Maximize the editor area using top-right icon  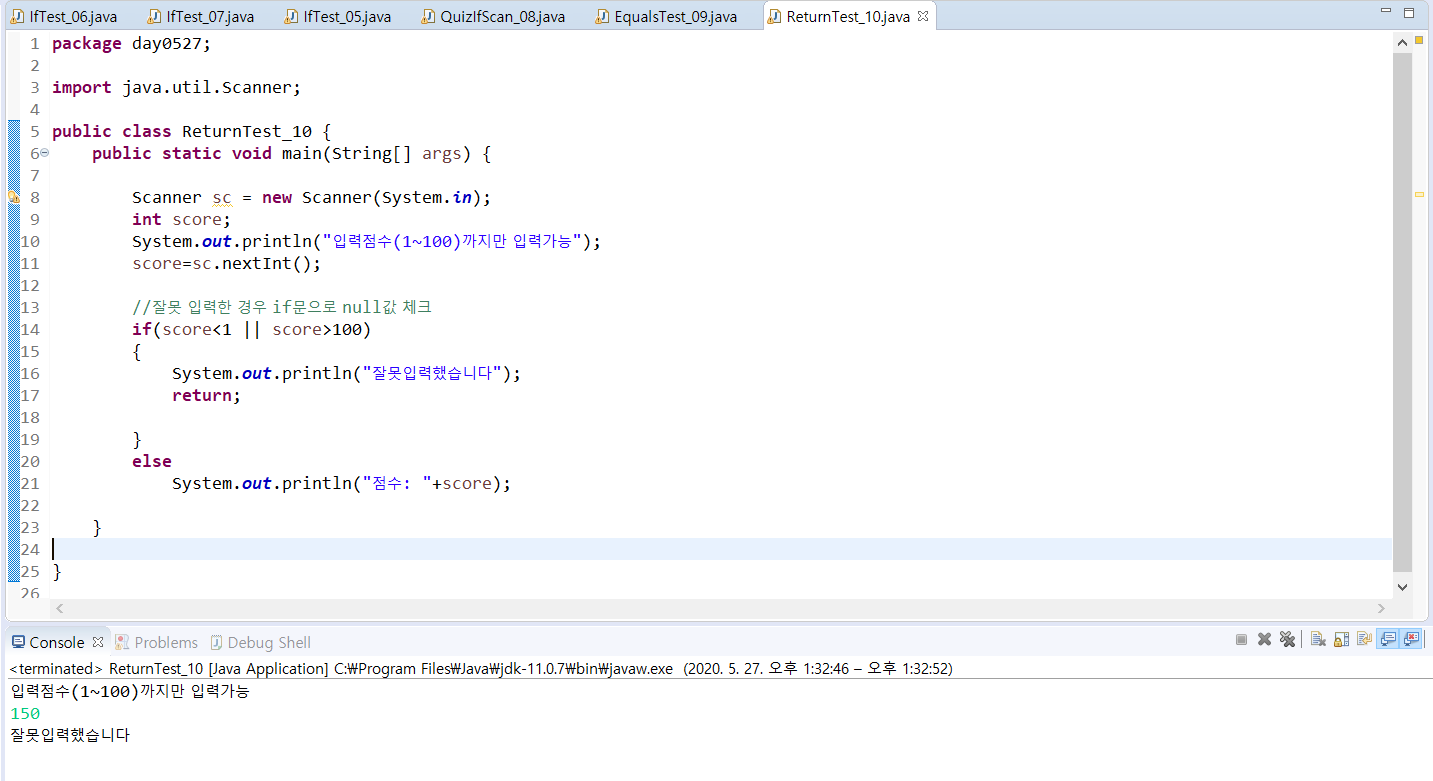coord(1409,13)
